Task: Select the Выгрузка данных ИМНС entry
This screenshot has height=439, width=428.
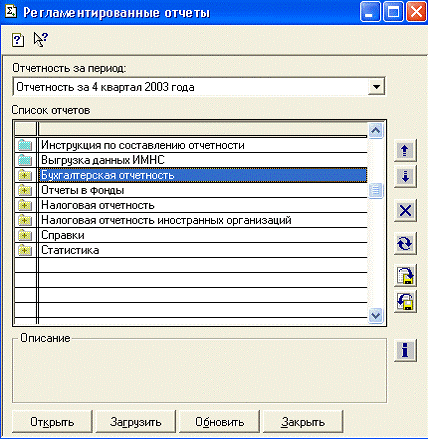Action: point(103,160)
